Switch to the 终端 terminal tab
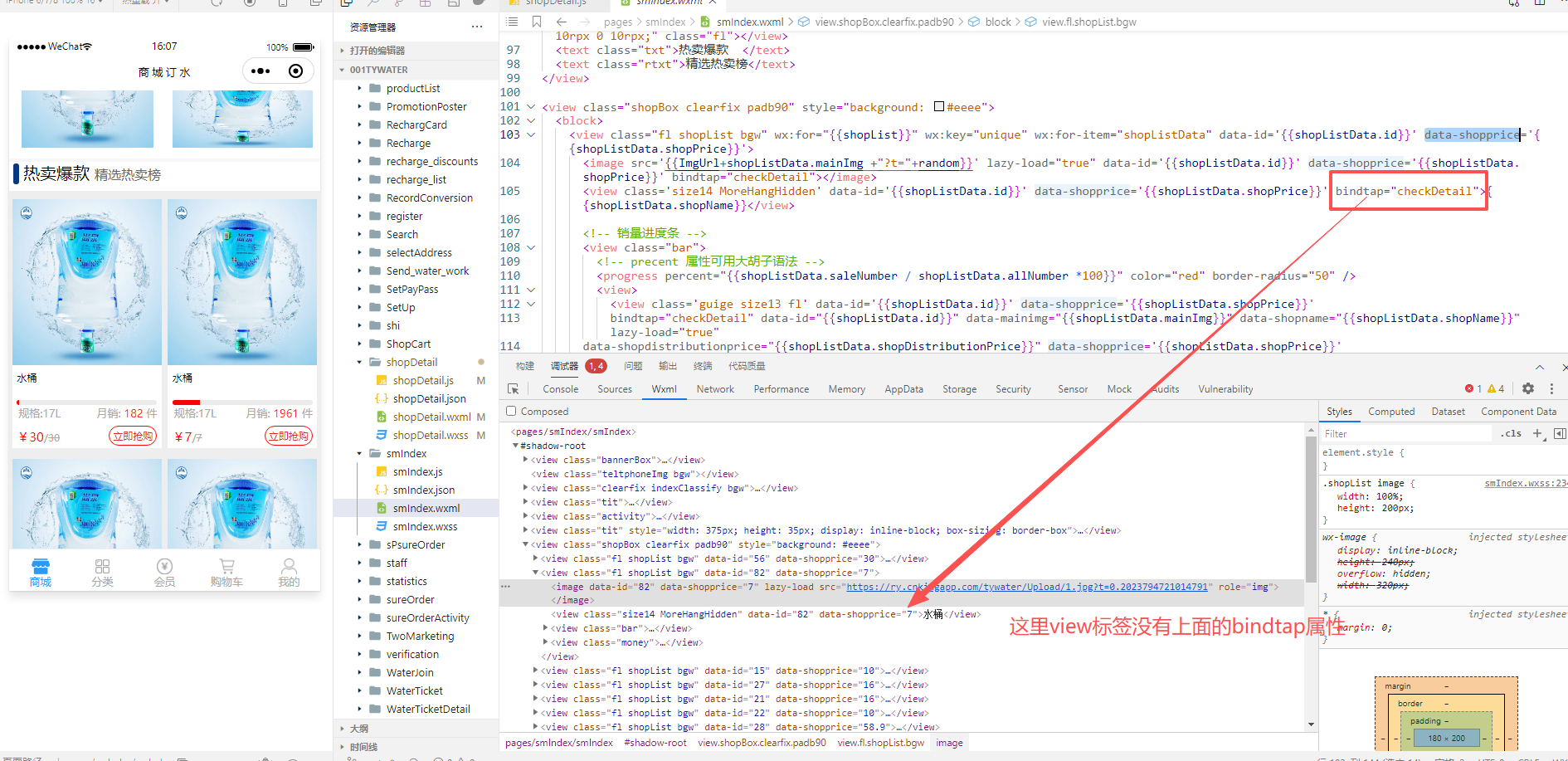The image size is (1568, 761). 703,366
